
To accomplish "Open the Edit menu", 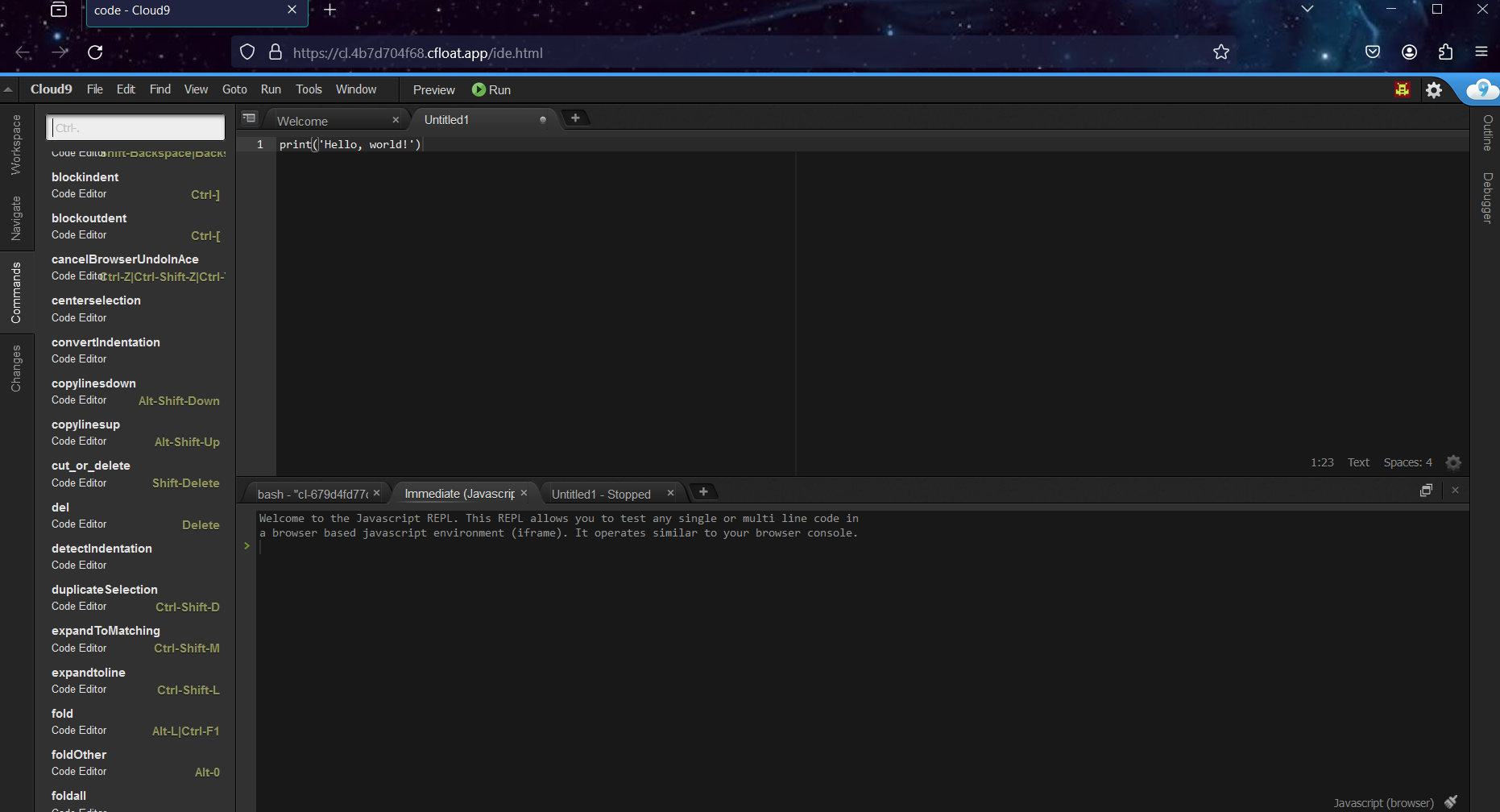I will [126, 89].
